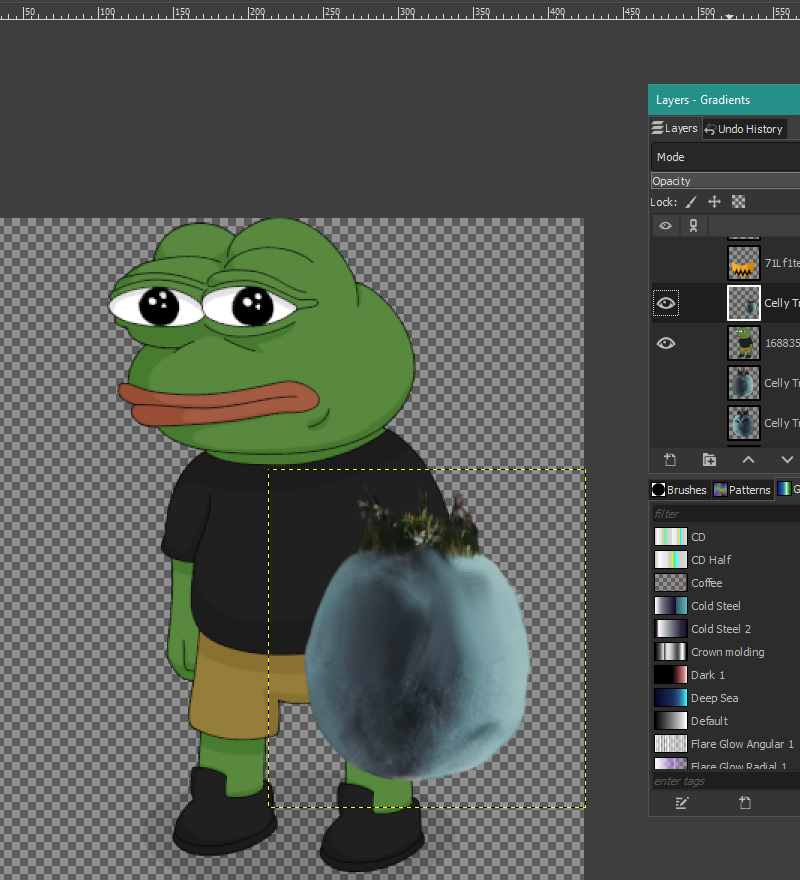Screen dimensions: 800x880
Task: Hide the 168835 layer via its eye
Action: (x=666, y=343)
